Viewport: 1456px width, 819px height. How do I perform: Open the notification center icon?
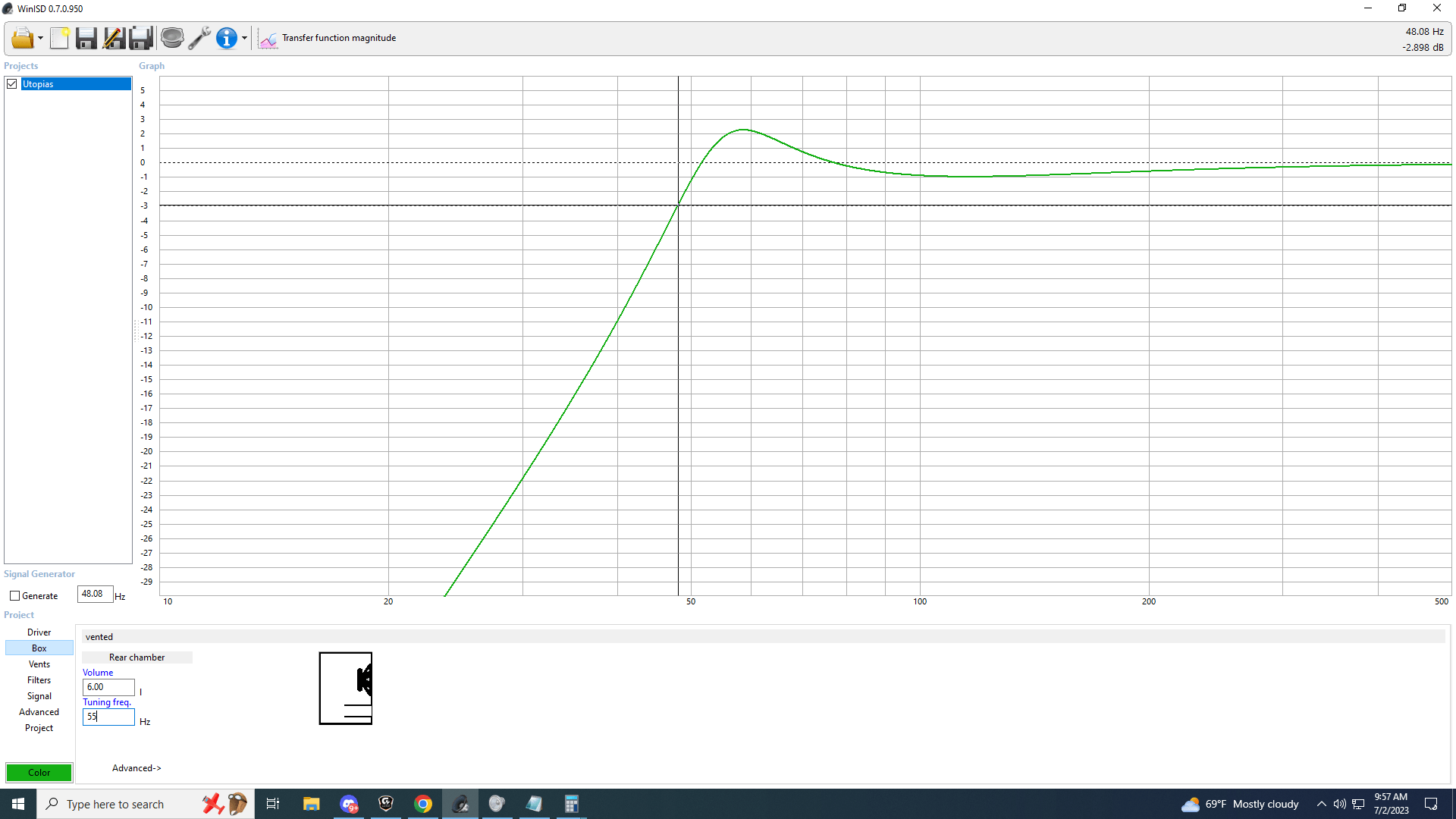pos(1432,804)
